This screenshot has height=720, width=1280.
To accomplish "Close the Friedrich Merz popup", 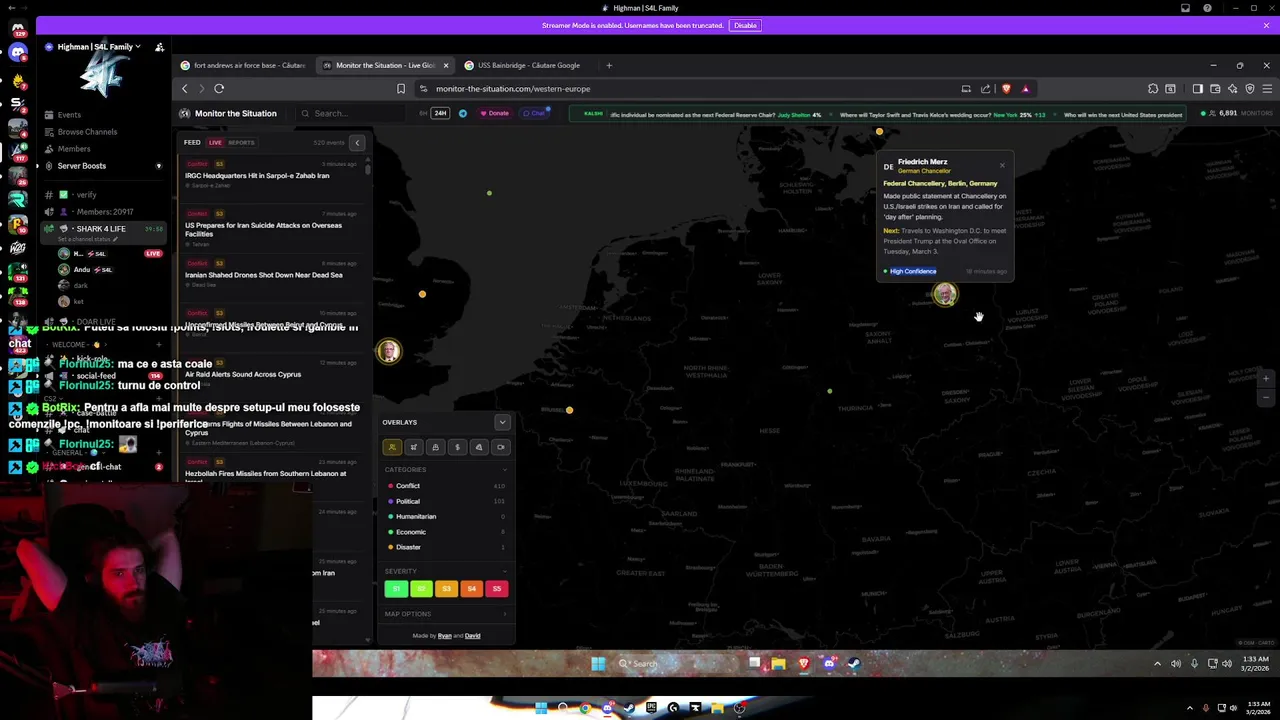I will coord(1002,165).
